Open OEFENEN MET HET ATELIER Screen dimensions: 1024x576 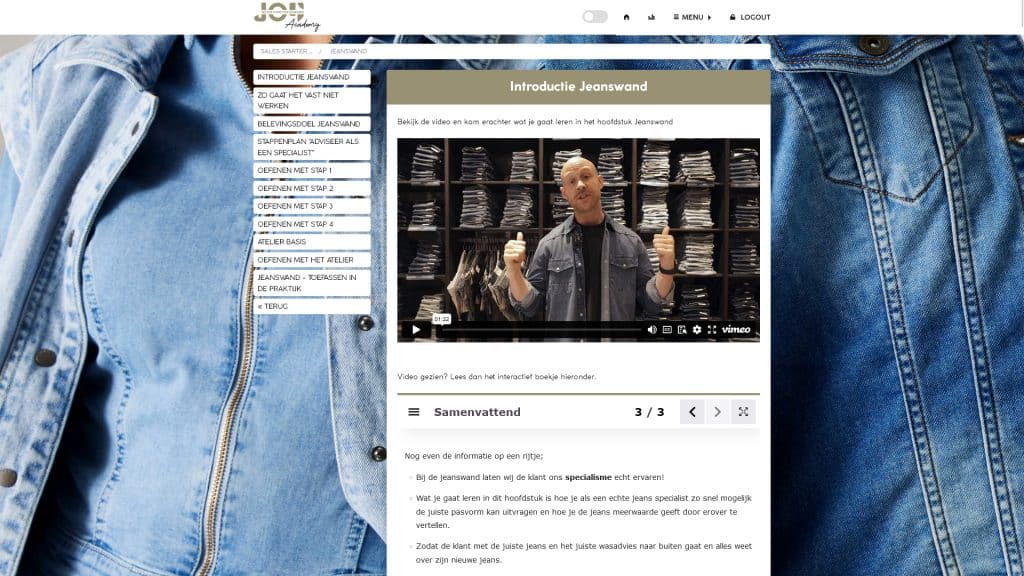tap(312, 260)
